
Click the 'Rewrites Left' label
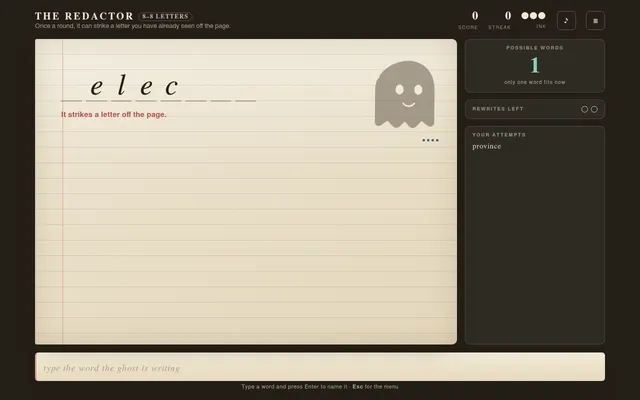pos(498,109)
